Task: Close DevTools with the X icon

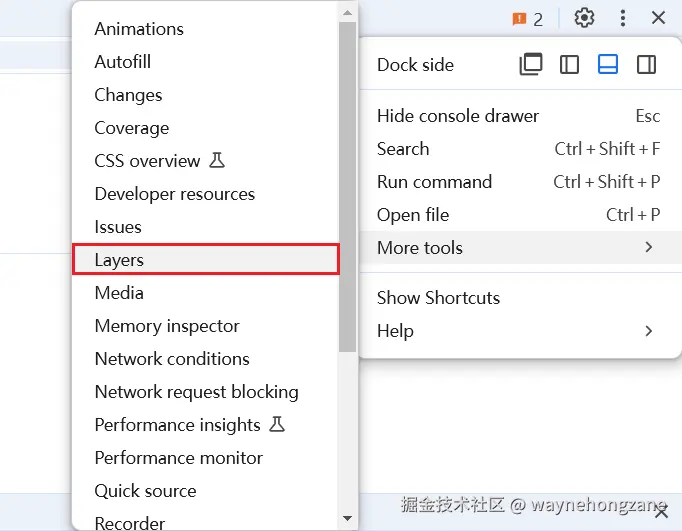Action: (658, 18)
